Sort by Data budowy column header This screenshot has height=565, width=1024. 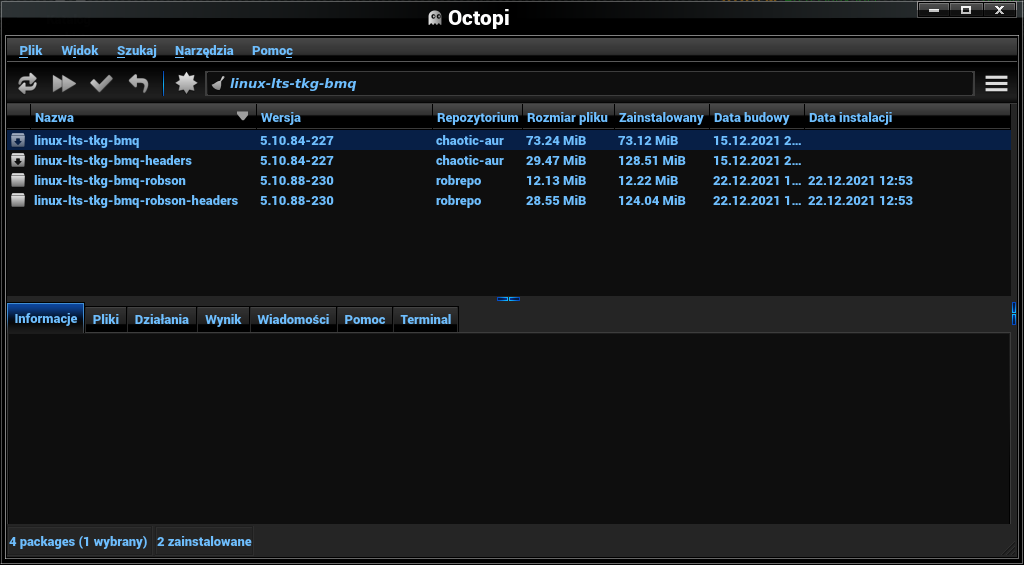pos(757,118)
